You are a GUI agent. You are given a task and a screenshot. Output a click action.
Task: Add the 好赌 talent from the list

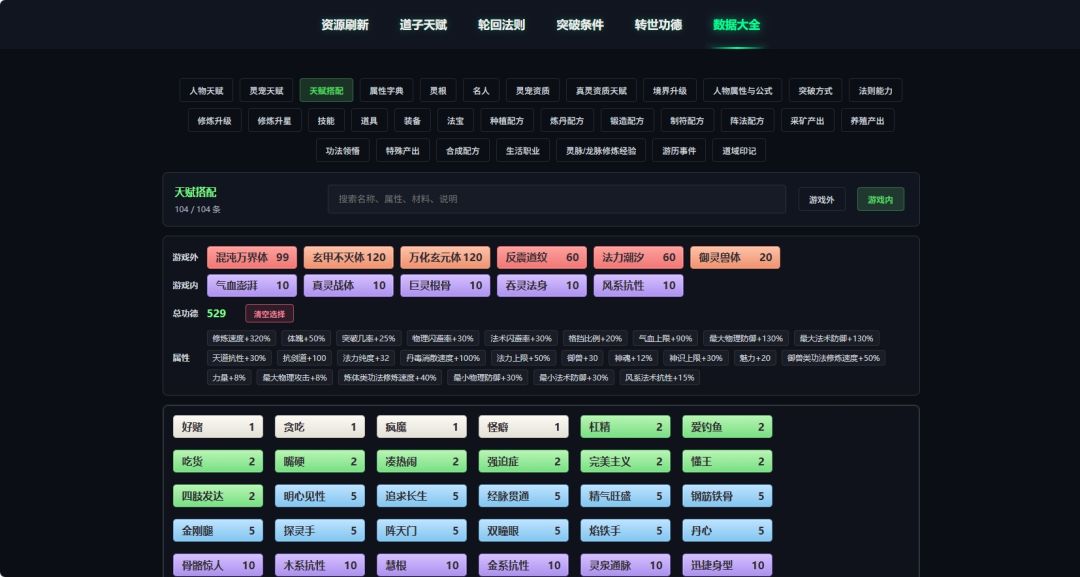point(218,427)
